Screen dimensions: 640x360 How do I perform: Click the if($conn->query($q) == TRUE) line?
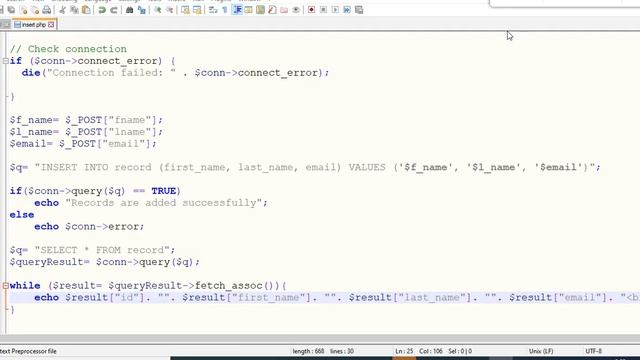pos(95,191)
